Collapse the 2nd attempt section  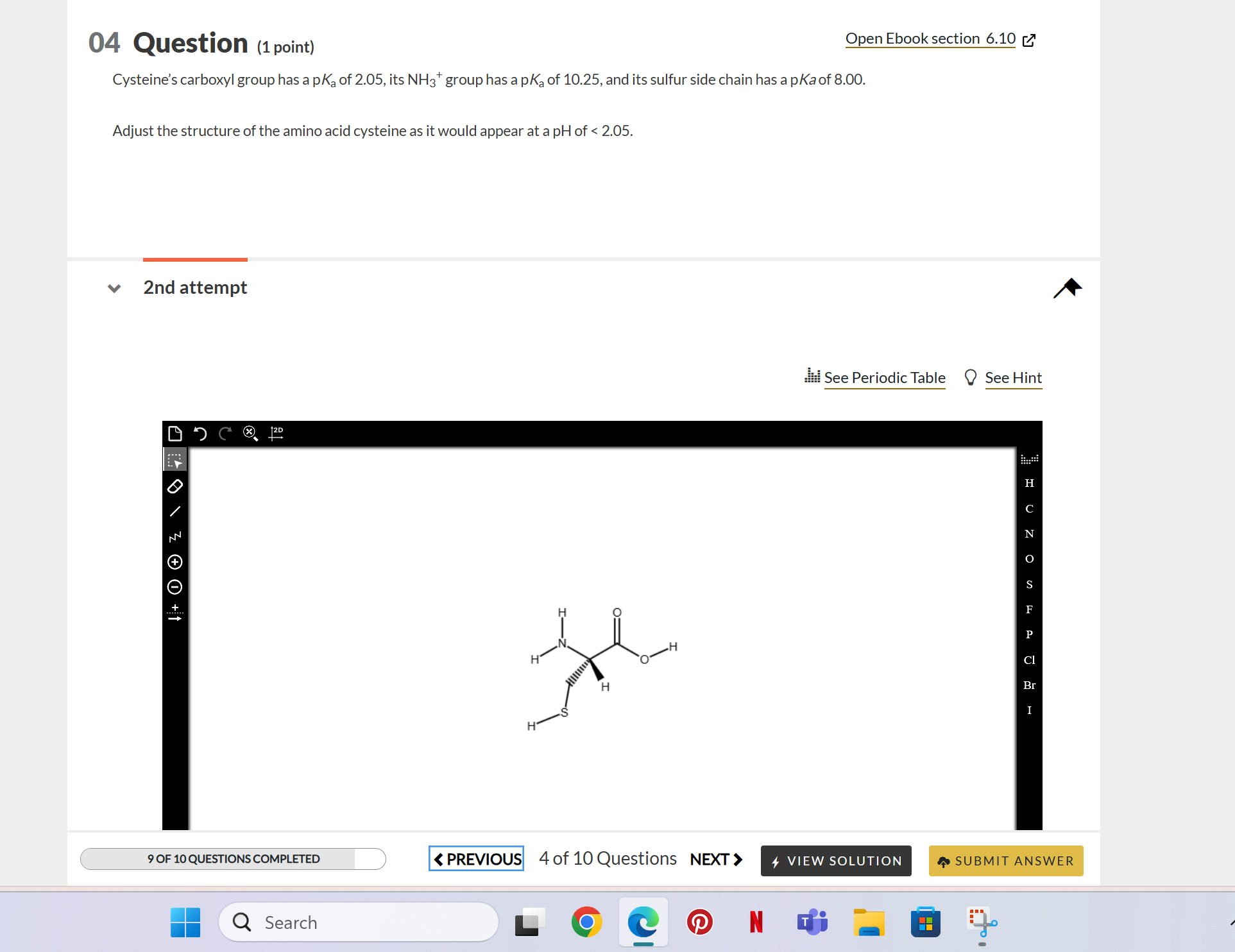(114, 288)
